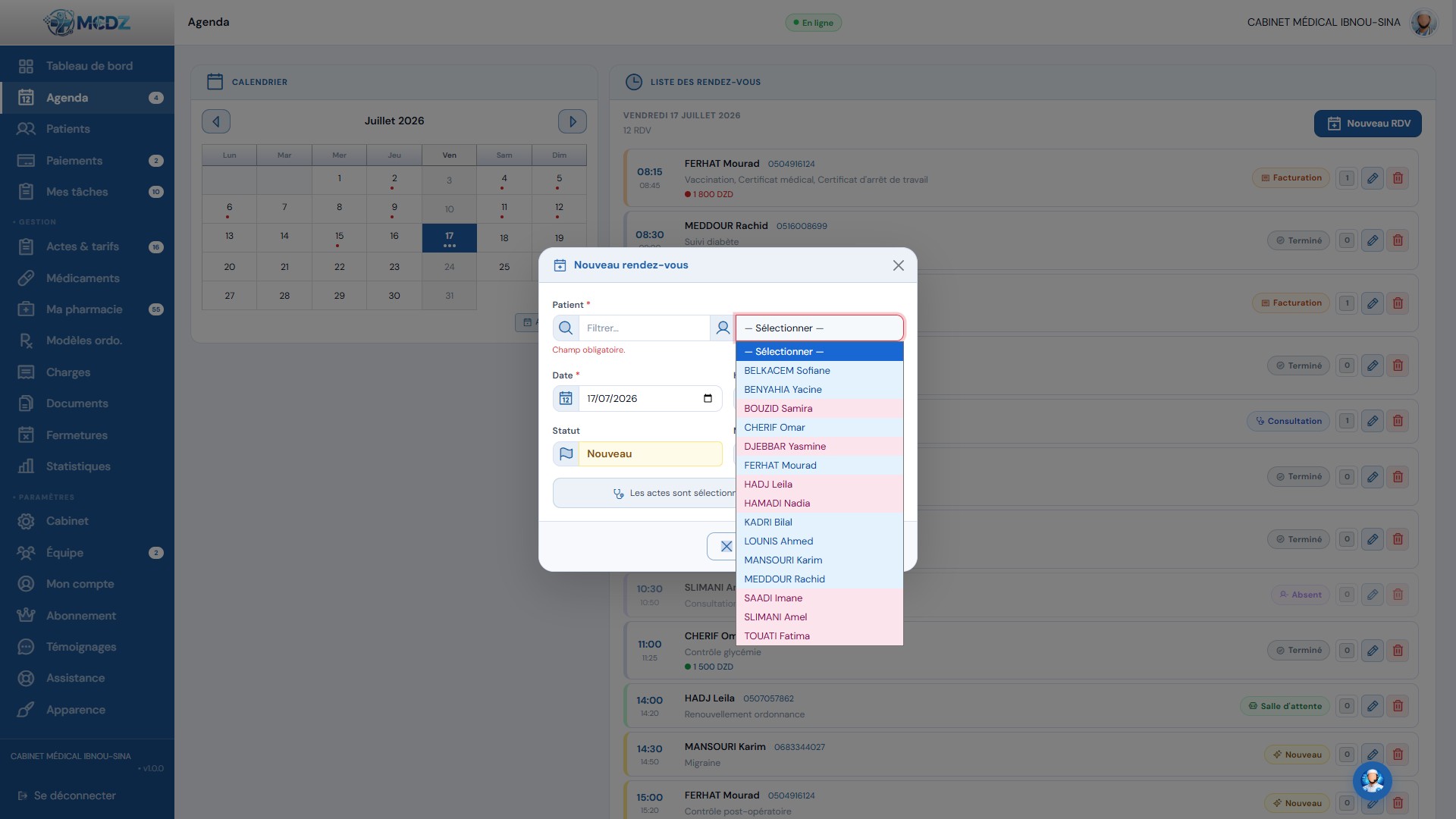1456x819 pixels.
Task: Click Nouveau badge on MANSOURI Karim
Action: [1297, 755]
